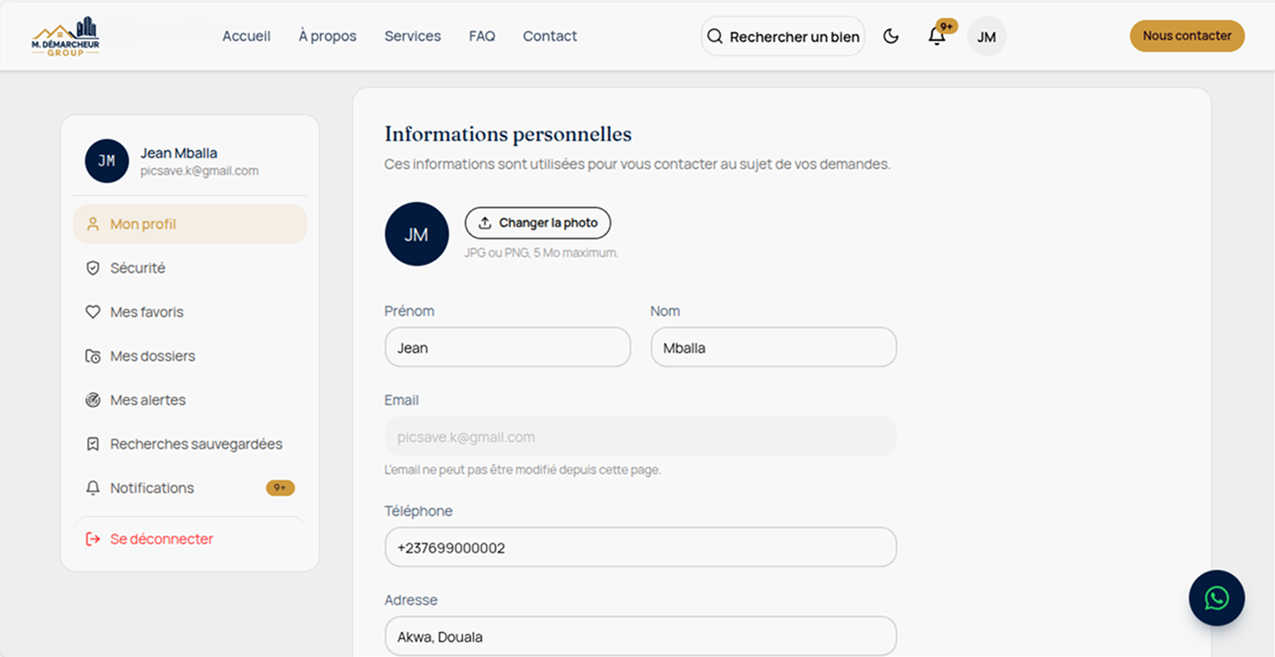
Task: Click the Adresse field with Akwa, Douala
Action: coord(641,637)
